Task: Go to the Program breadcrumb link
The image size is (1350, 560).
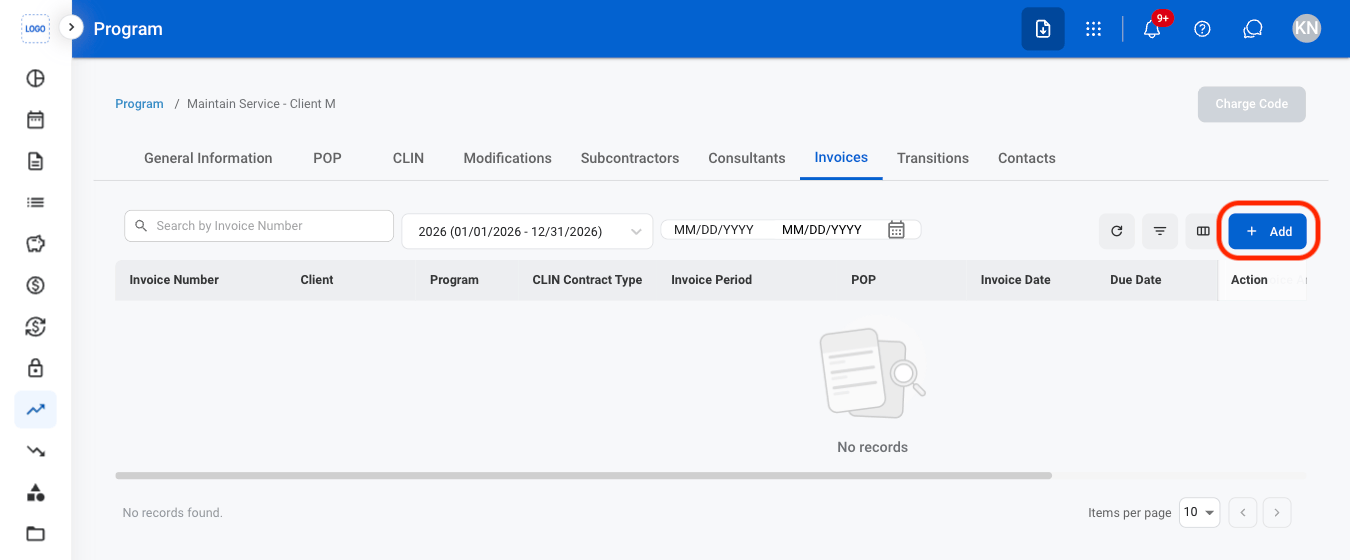Action: [x=139, y=104]
